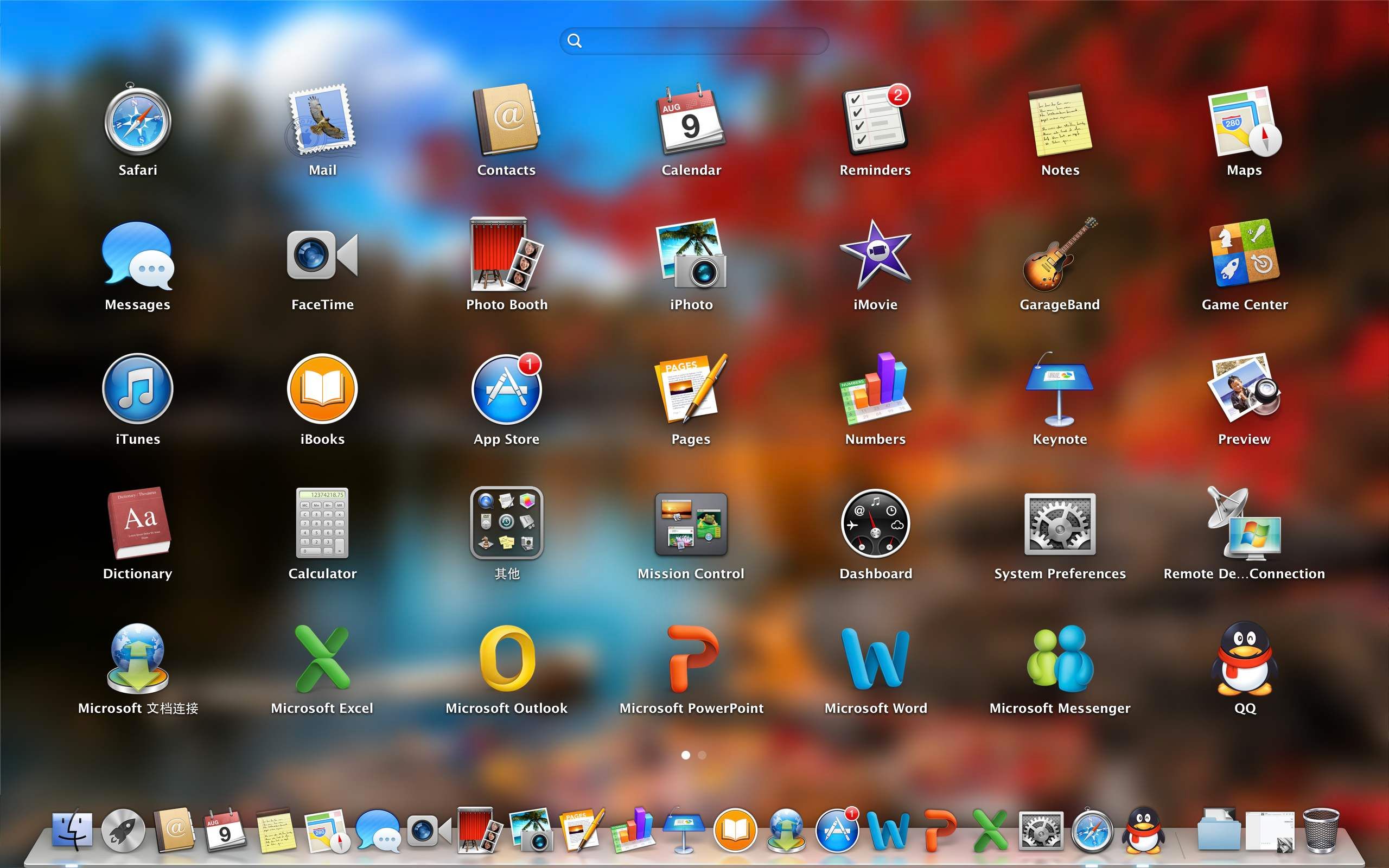
Task: Launch Microsoft Excel from the Launchpad grid
Action: pos(322,659)
